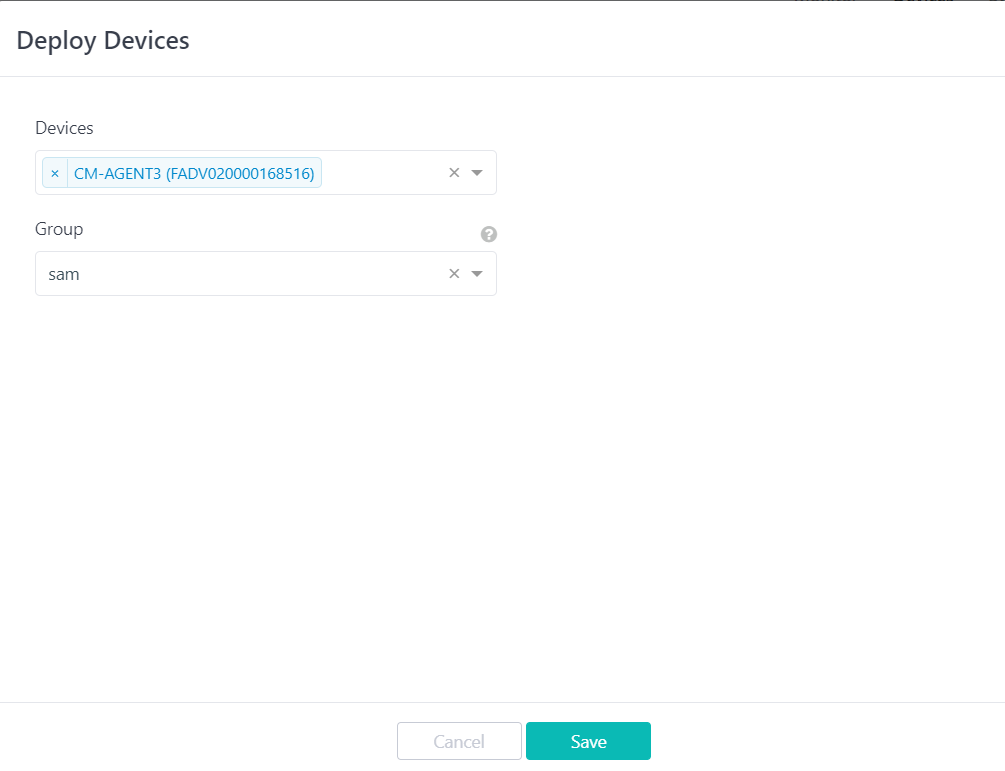Clear all selected devices

click(x=454, y=172)
